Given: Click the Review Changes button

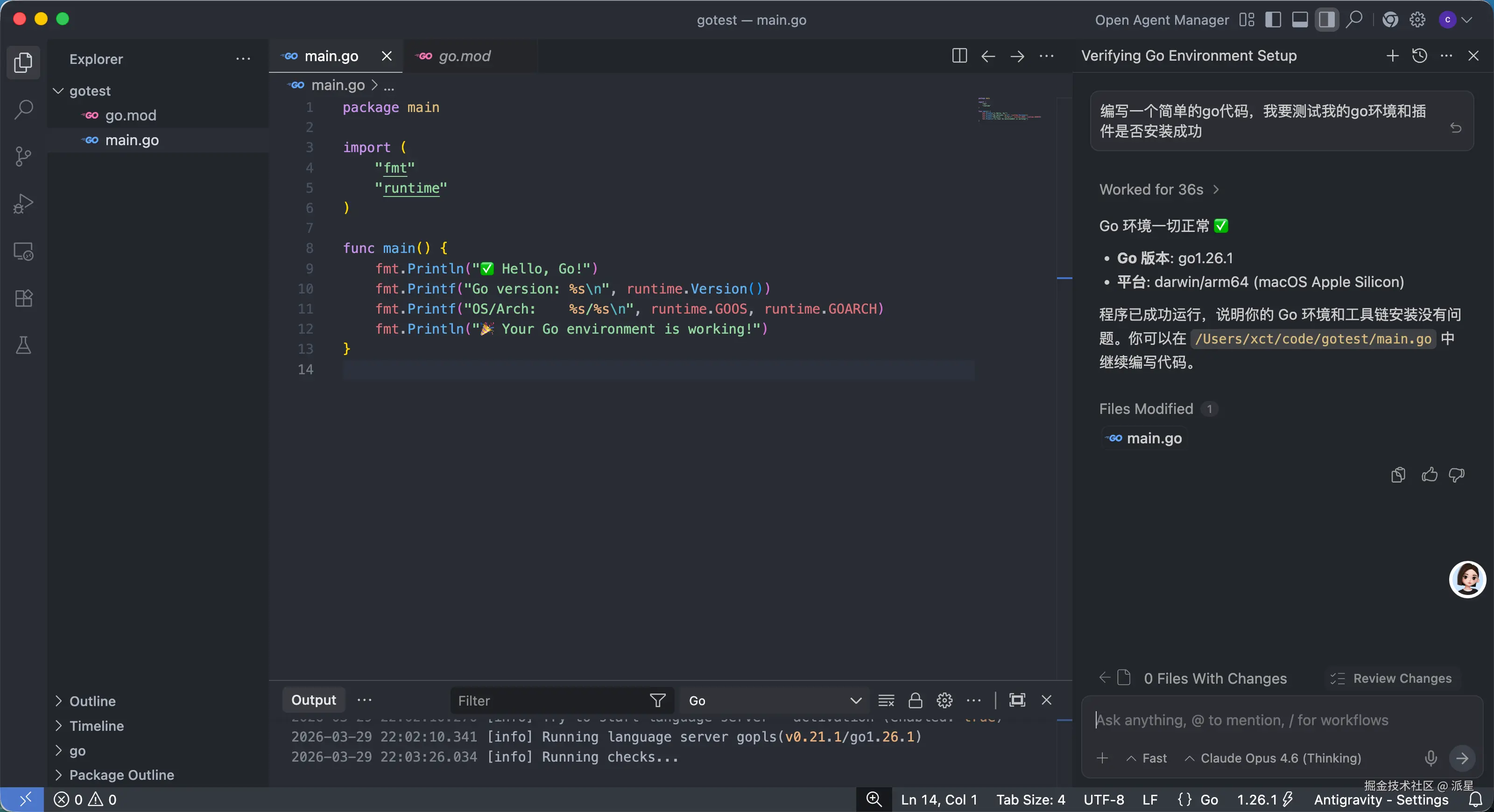Looking at the screenshot, I should coord(1392,678).
